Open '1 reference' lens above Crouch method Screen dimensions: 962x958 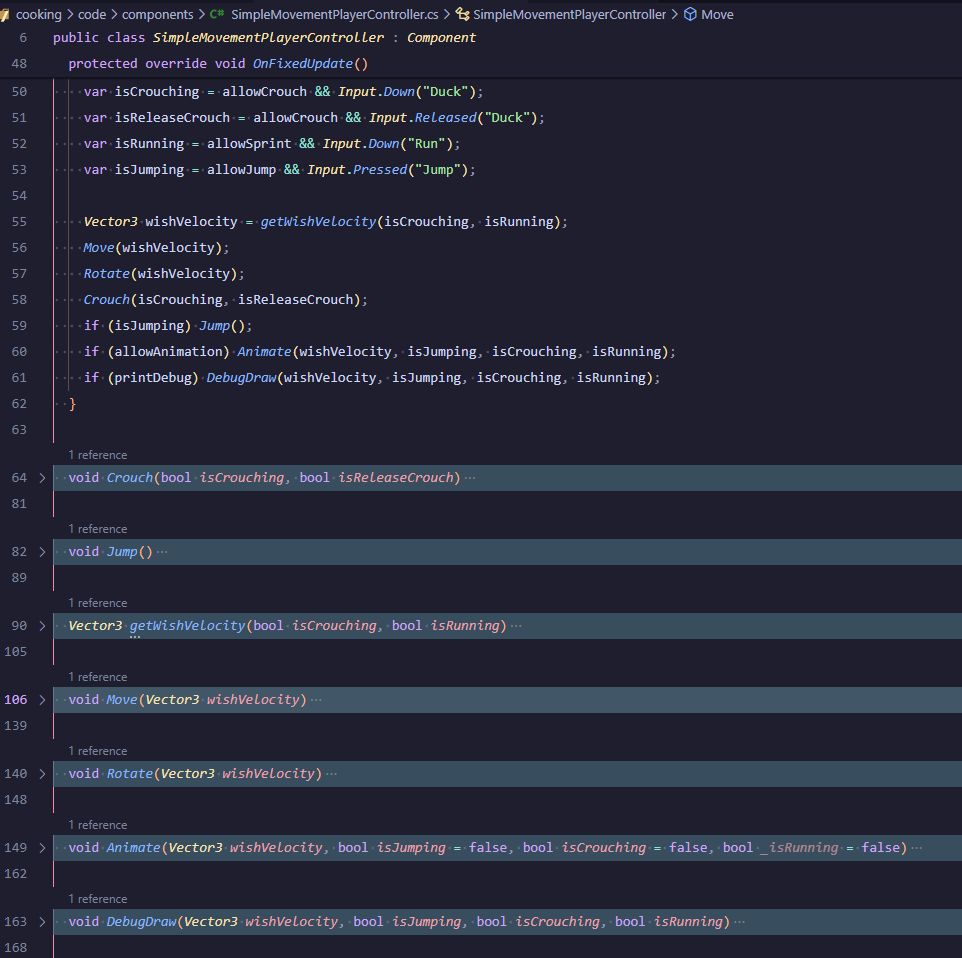click(x=98, y=455)
